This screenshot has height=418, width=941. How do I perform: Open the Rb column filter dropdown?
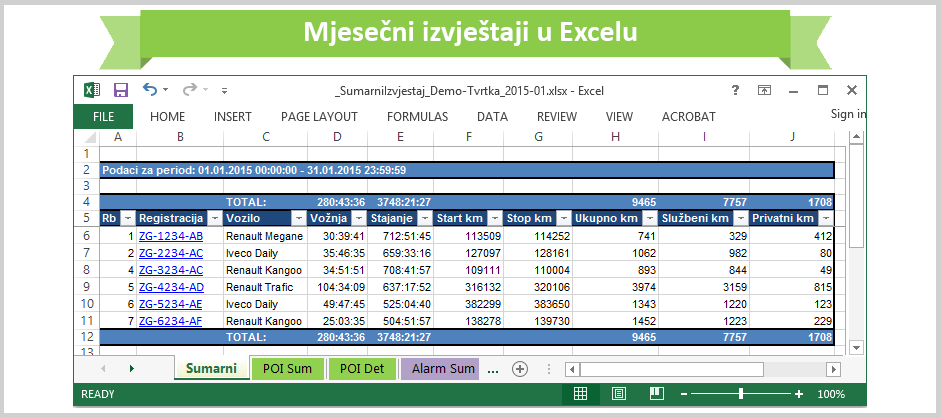click(129, 218)
